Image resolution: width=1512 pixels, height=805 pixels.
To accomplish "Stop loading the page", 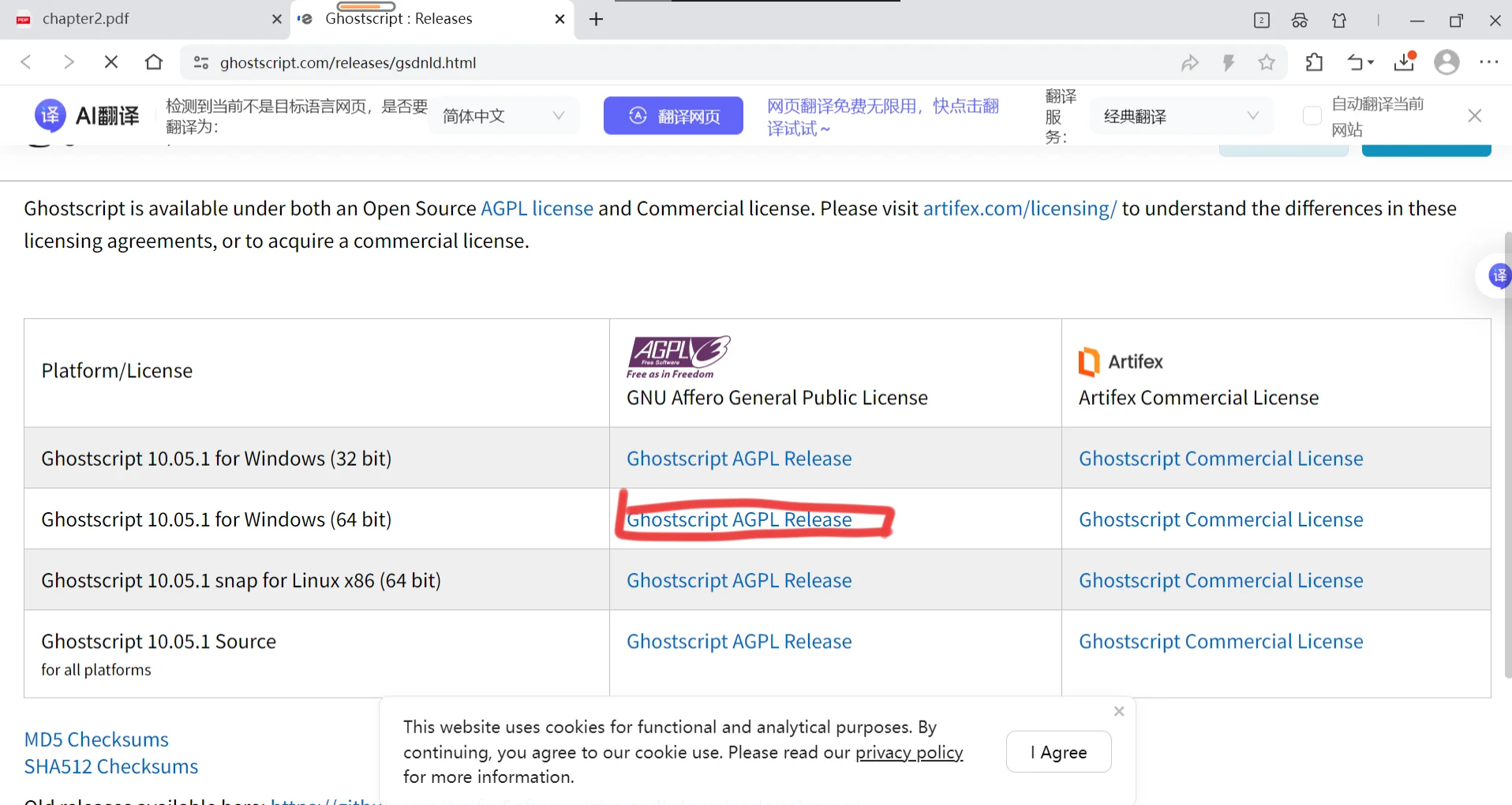I will (x=111, y=62).
